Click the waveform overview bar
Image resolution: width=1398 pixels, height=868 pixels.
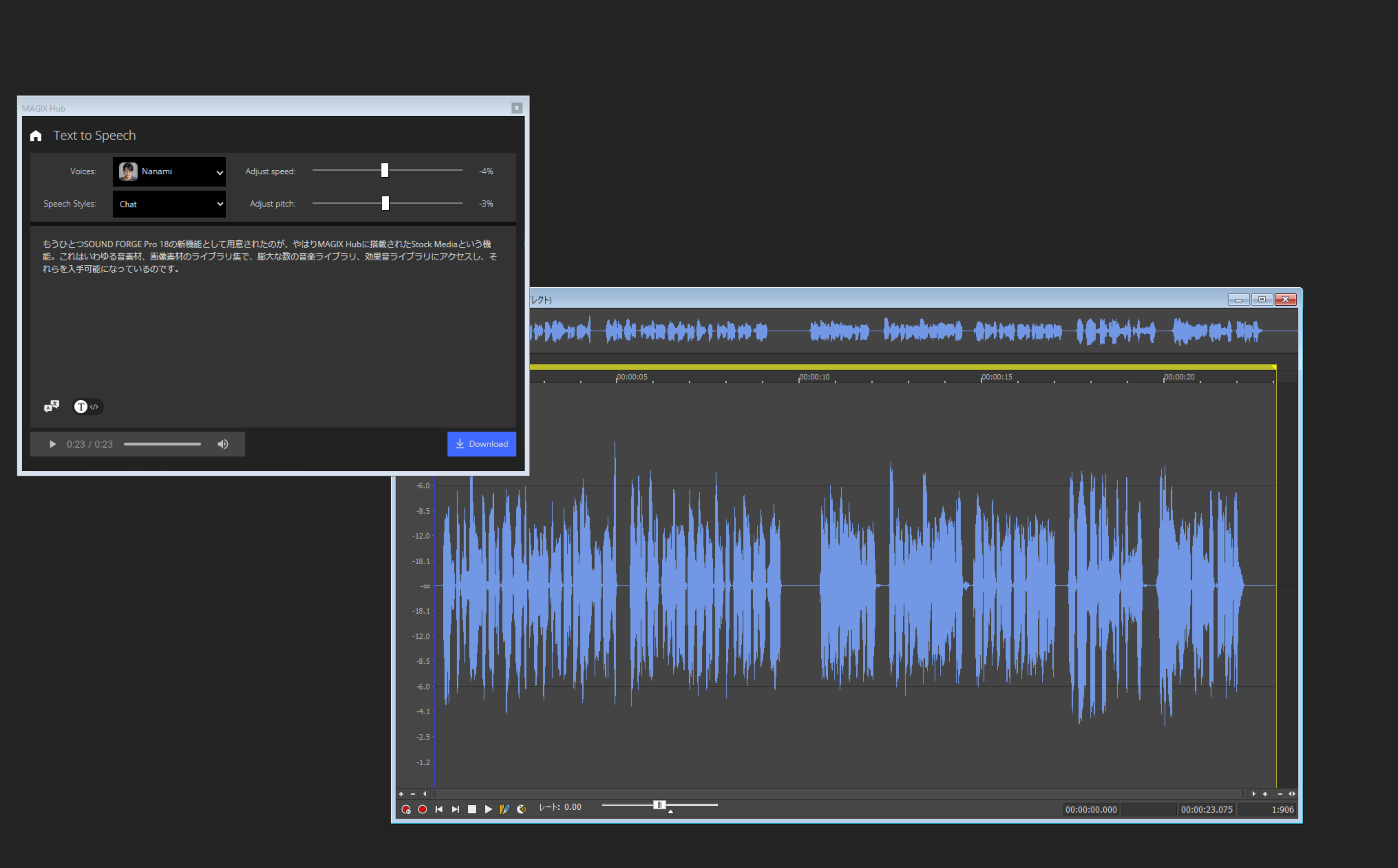point(914,331)
